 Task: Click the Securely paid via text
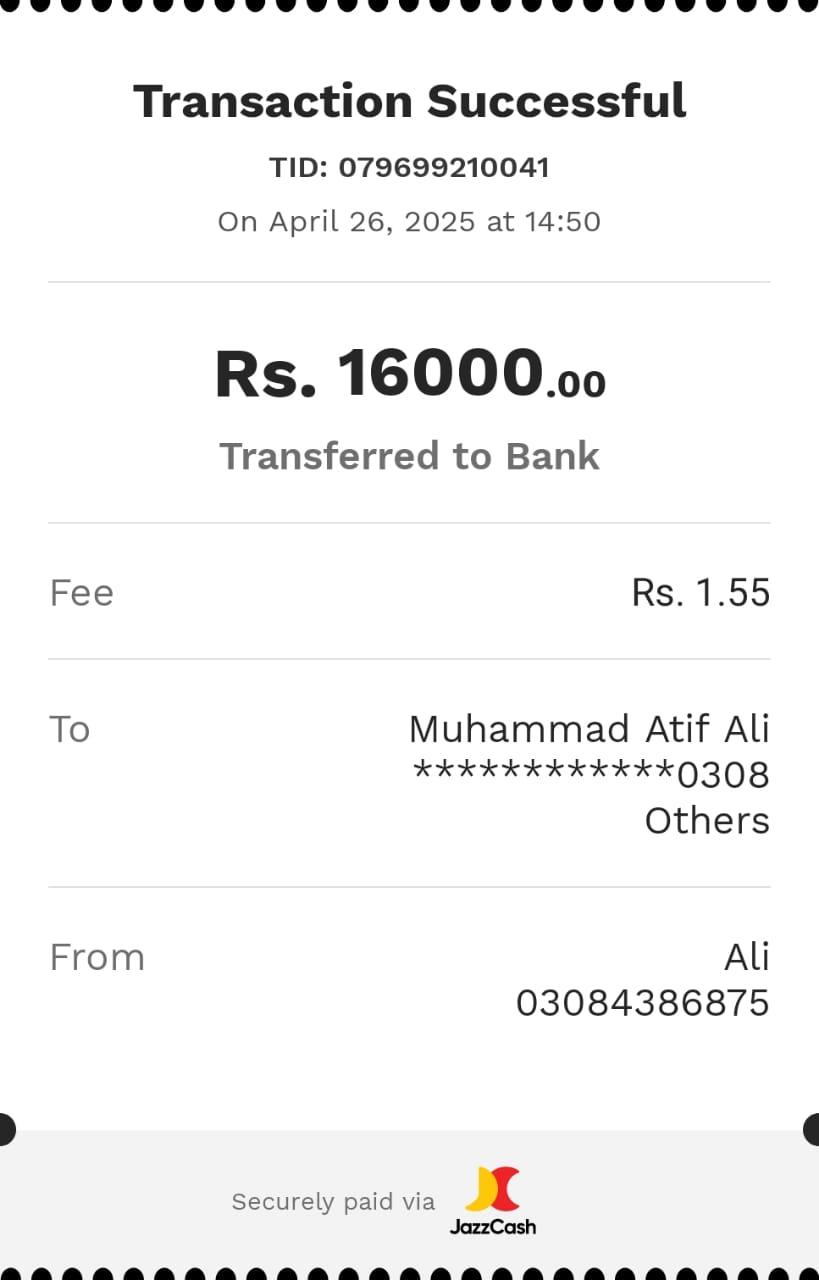[333, 1201]
